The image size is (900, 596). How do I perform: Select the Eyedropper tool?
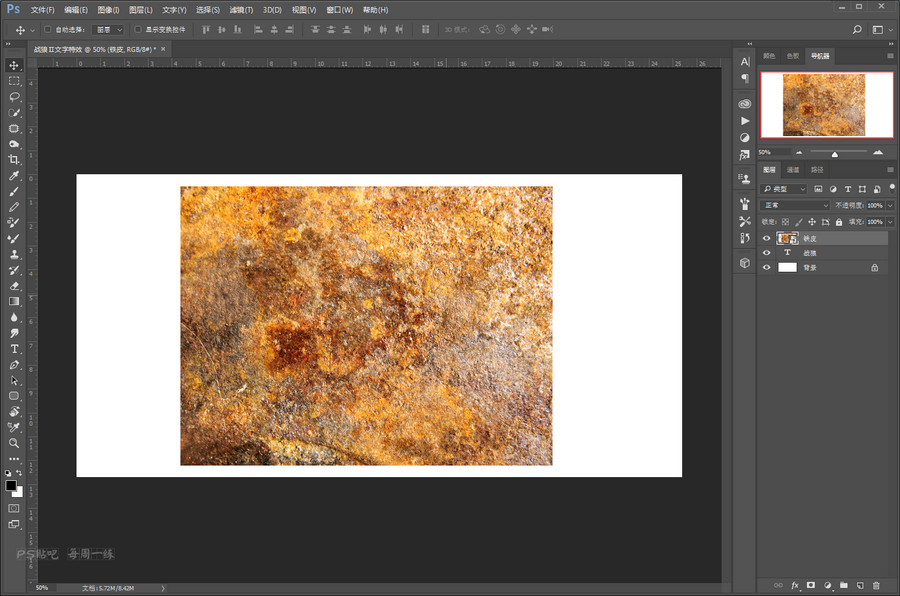[x=14, y=176]
